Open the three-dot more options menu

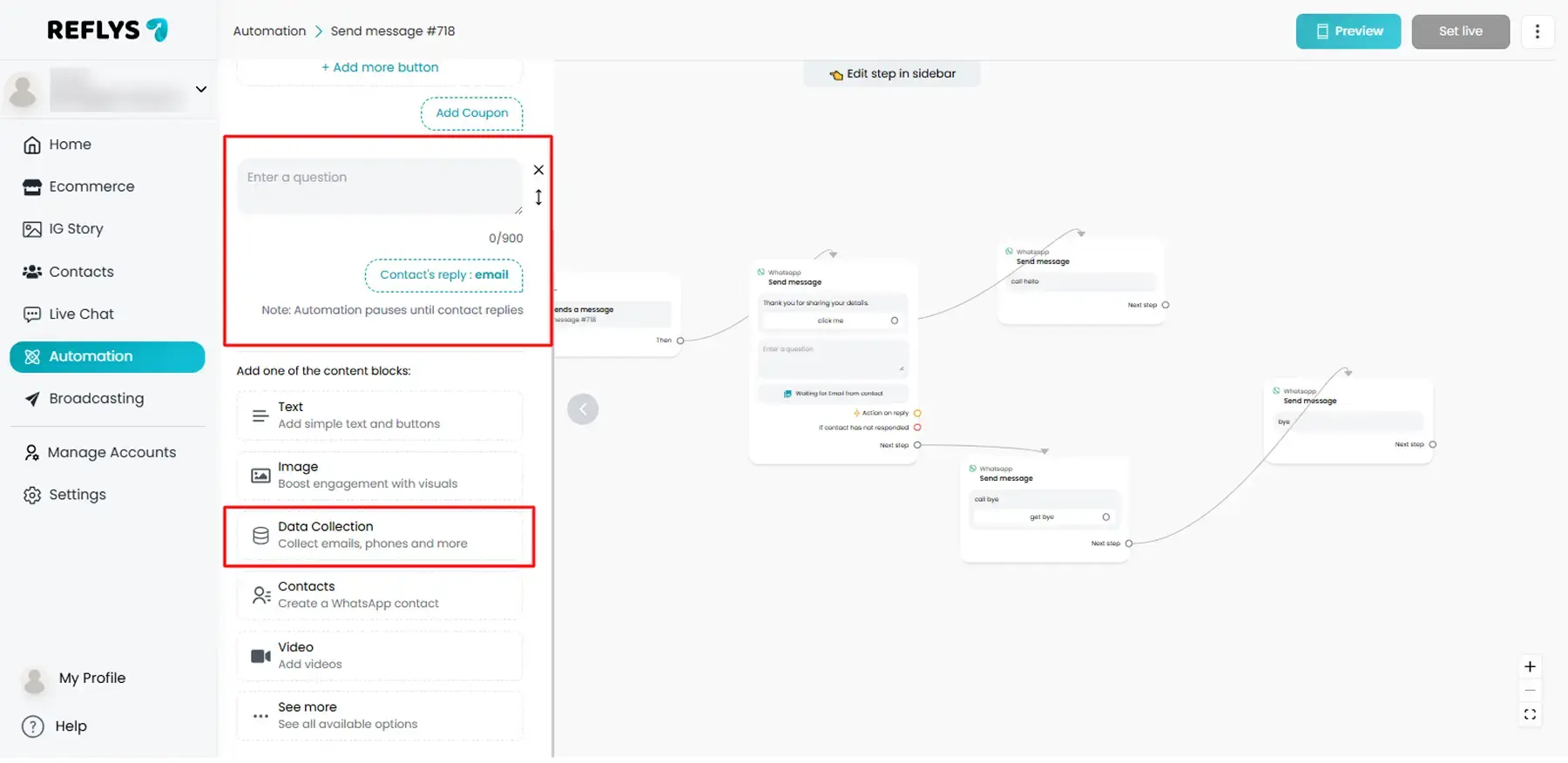point(1537,31)
